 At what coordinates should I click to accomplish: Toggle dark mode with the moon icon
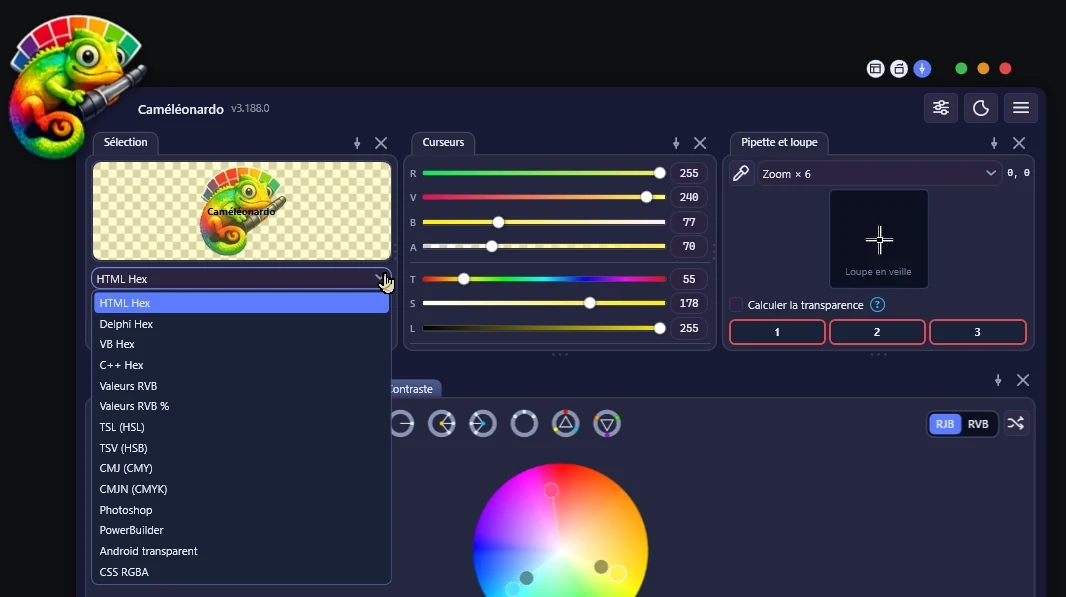pyautogui.click(x=981, y=108)
